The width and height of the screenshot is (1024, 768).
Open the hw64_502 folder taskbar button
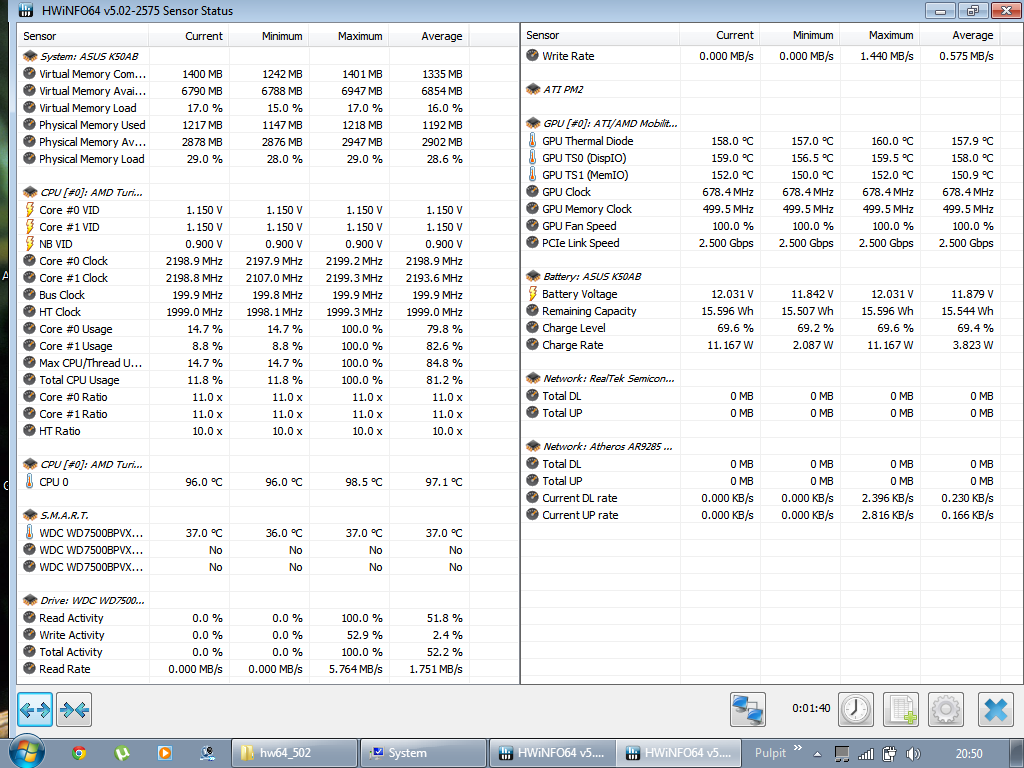[295, 753]
